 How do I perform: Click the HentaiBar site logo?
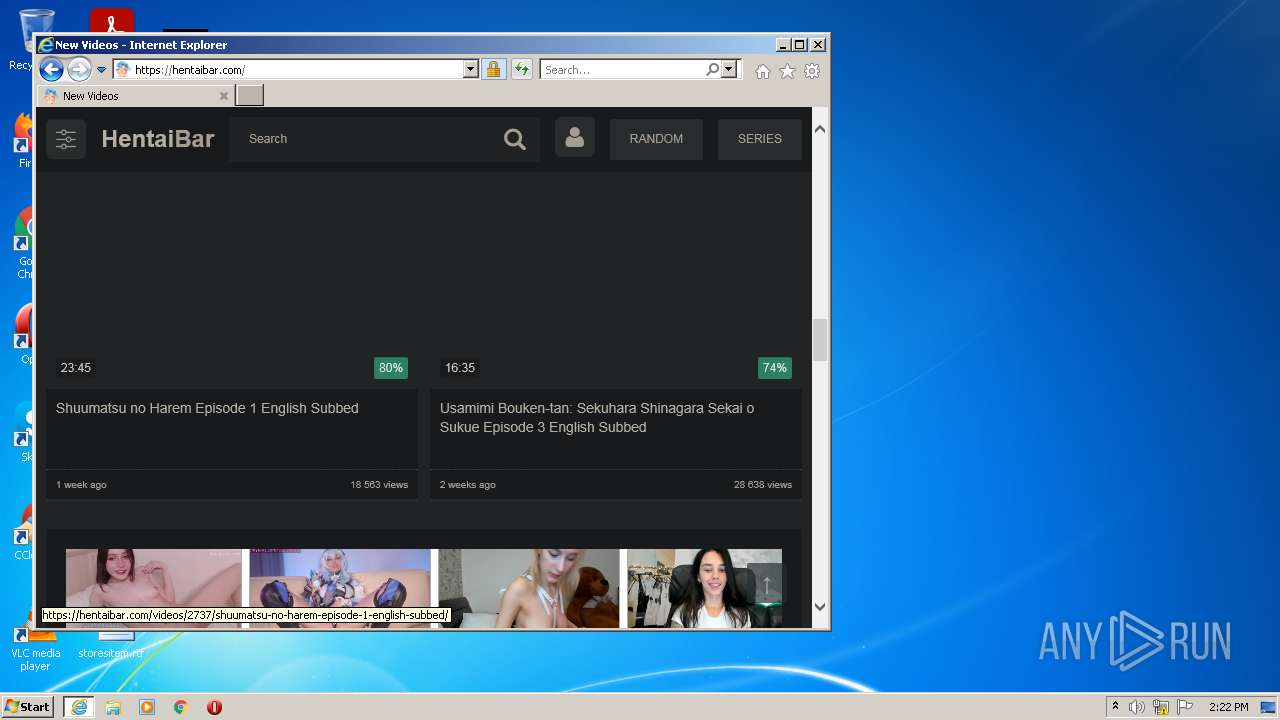pyautogui.click(x=158, y=139)
